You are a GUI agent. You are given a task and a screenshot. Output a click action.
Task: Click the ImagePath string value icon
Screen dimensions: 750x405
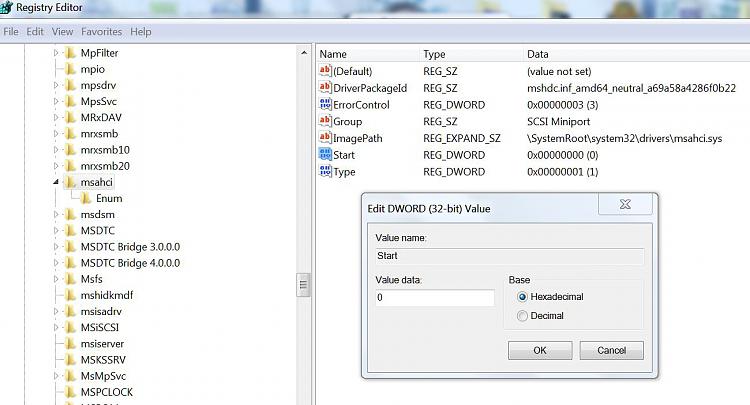325,138
